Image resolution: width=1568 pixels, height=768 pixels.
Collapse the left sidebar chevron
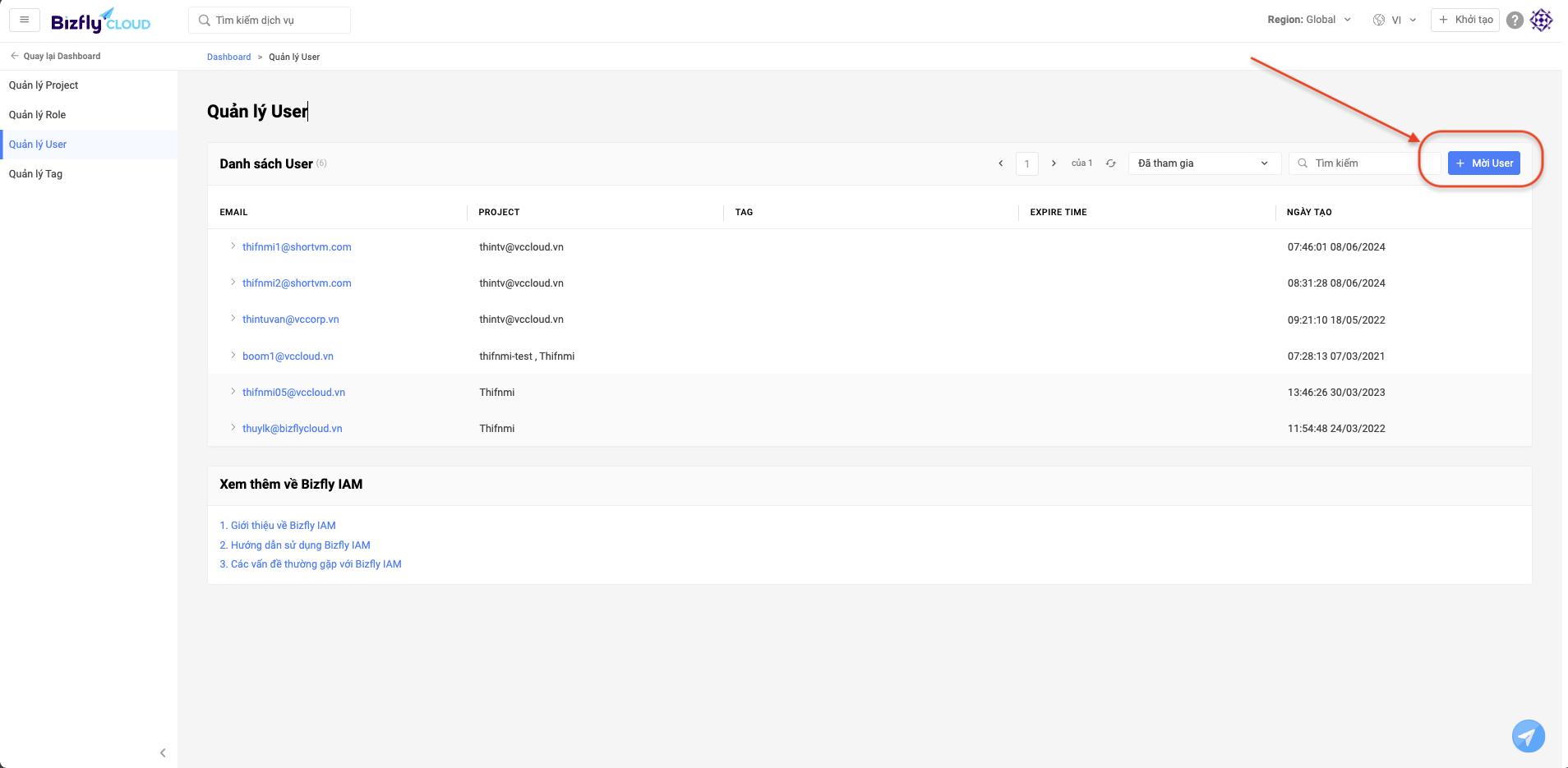(163, 752)
